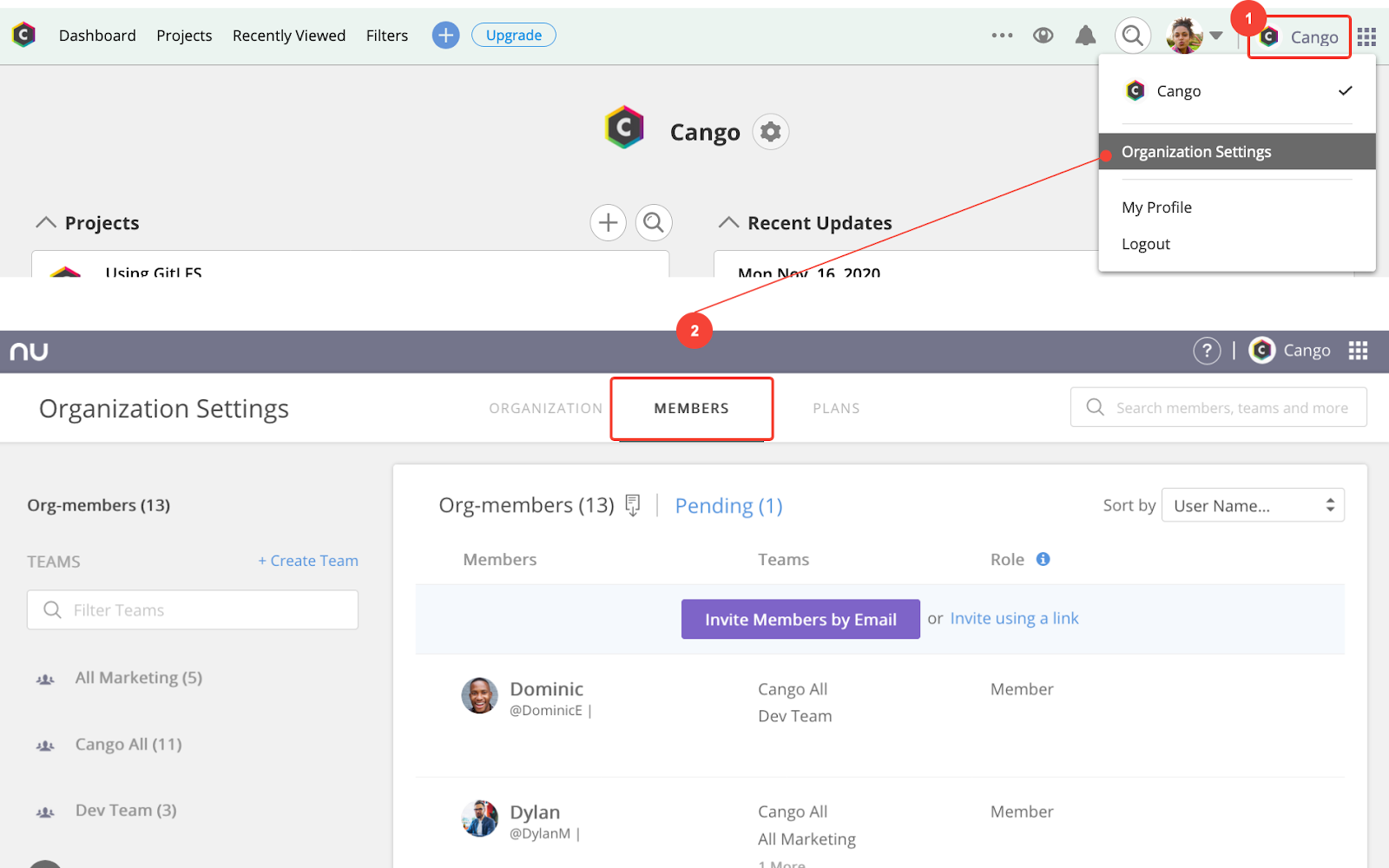The width and height of the screenshot is (1389, 868).
Task: Click Dominic's avatar photo
Action: click(x=479, y=696)
